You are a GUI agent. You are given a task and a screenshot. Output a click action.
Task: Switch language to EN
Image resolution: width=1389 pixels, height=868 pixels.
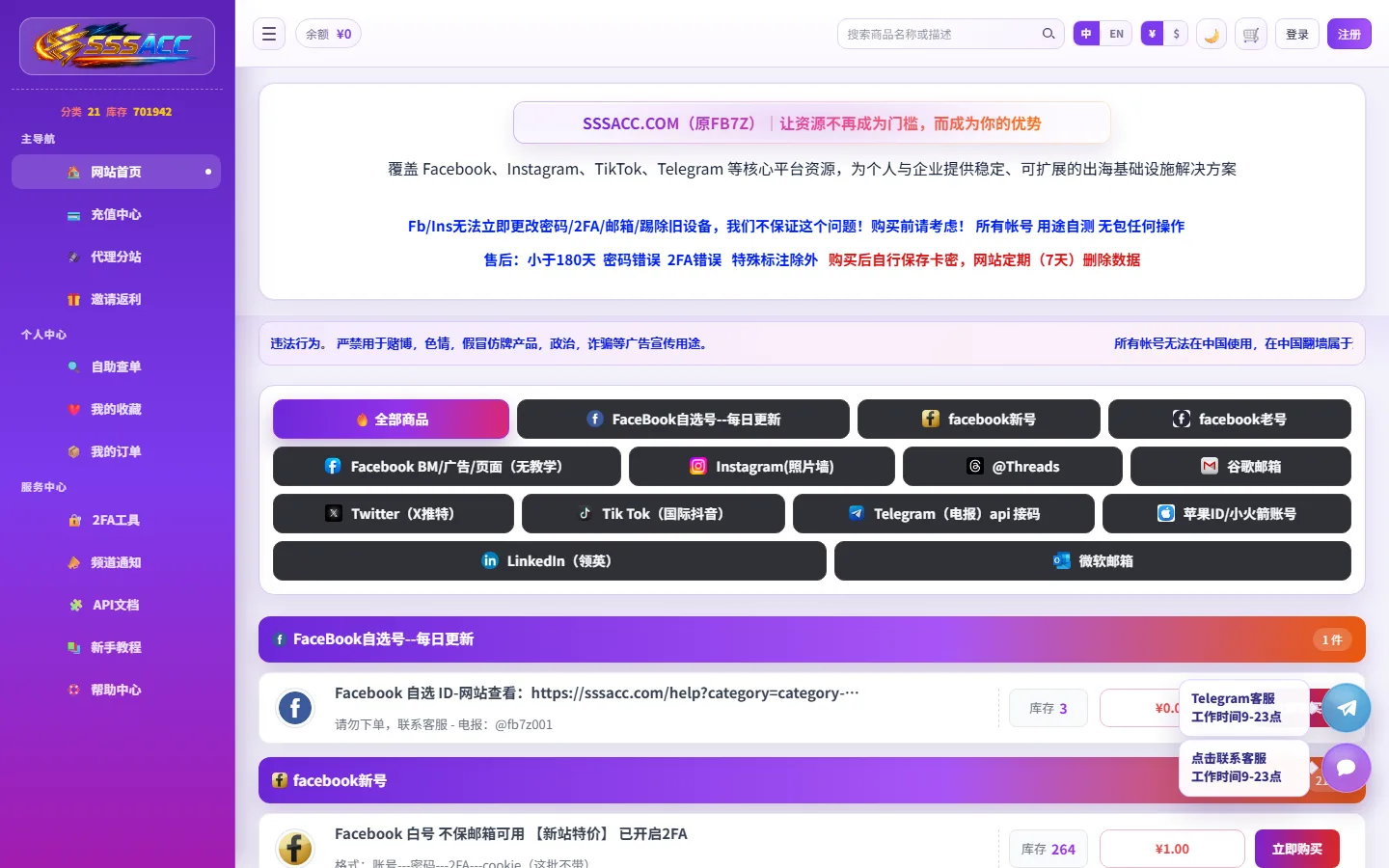(x=1116, y=34)
